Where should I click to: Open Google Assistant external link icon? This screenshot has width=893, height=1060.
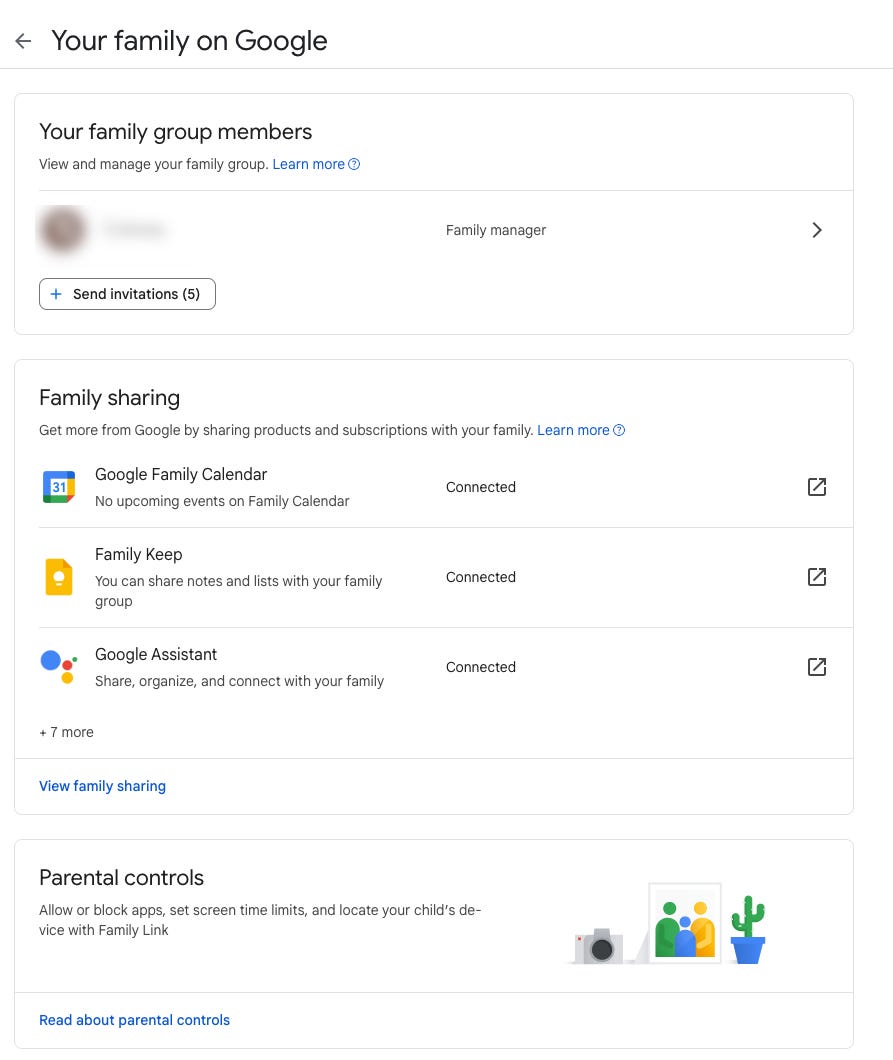(817, 667)
